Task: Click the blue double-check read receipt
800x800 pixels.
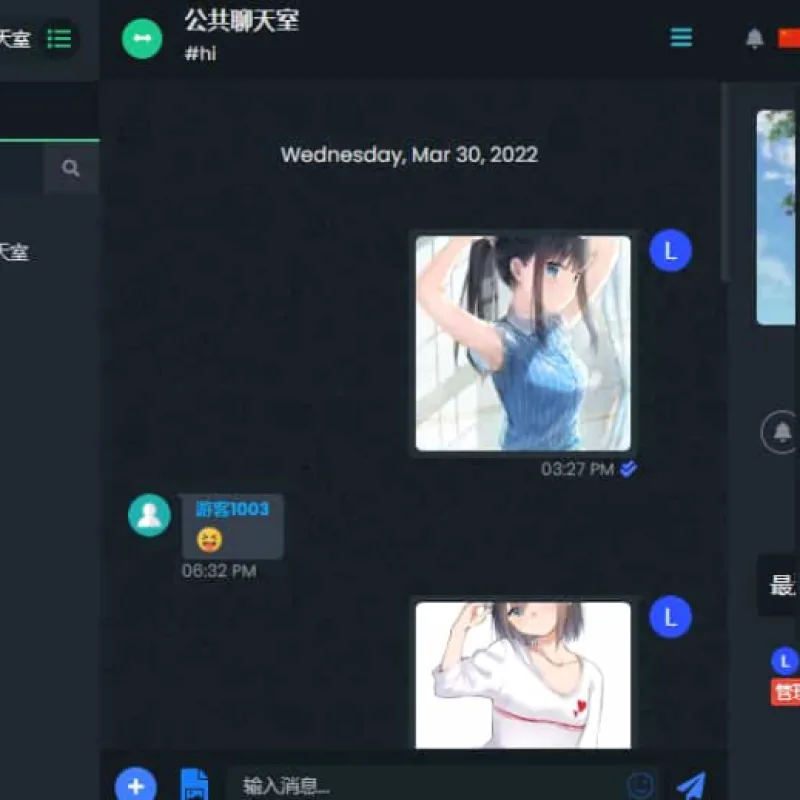Action: click(x=628, y=468)
